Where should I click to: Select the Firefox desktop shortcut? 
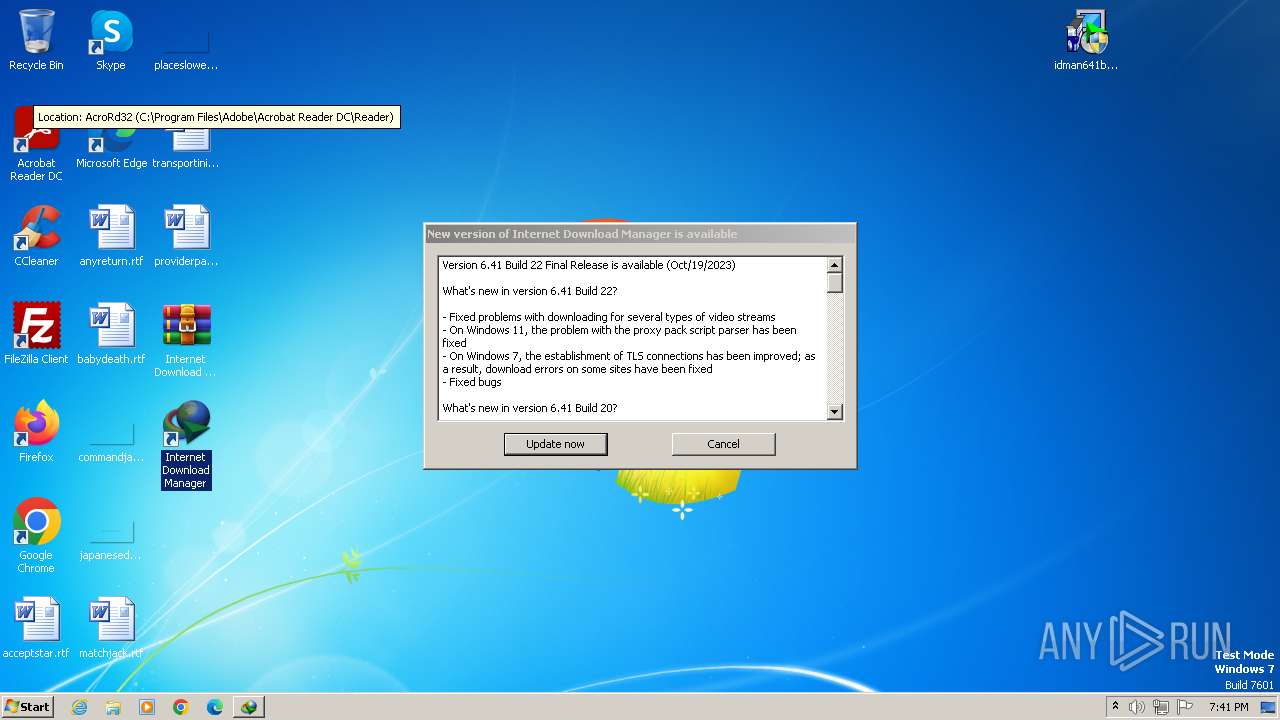click(x=36, y=432)
